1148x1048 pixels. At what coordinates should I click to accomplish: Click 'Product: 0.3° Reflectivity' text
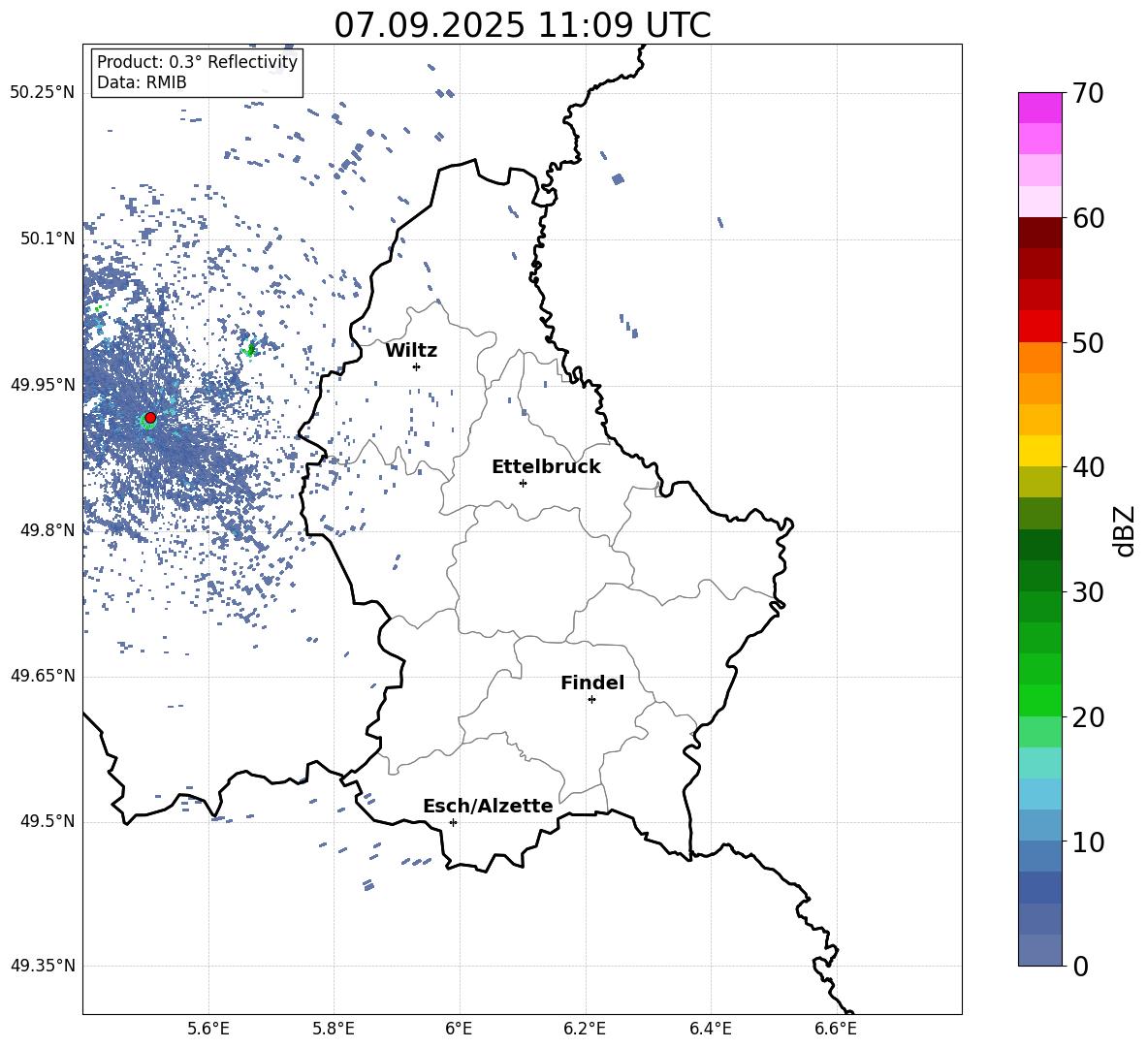[x=197, y=62]
